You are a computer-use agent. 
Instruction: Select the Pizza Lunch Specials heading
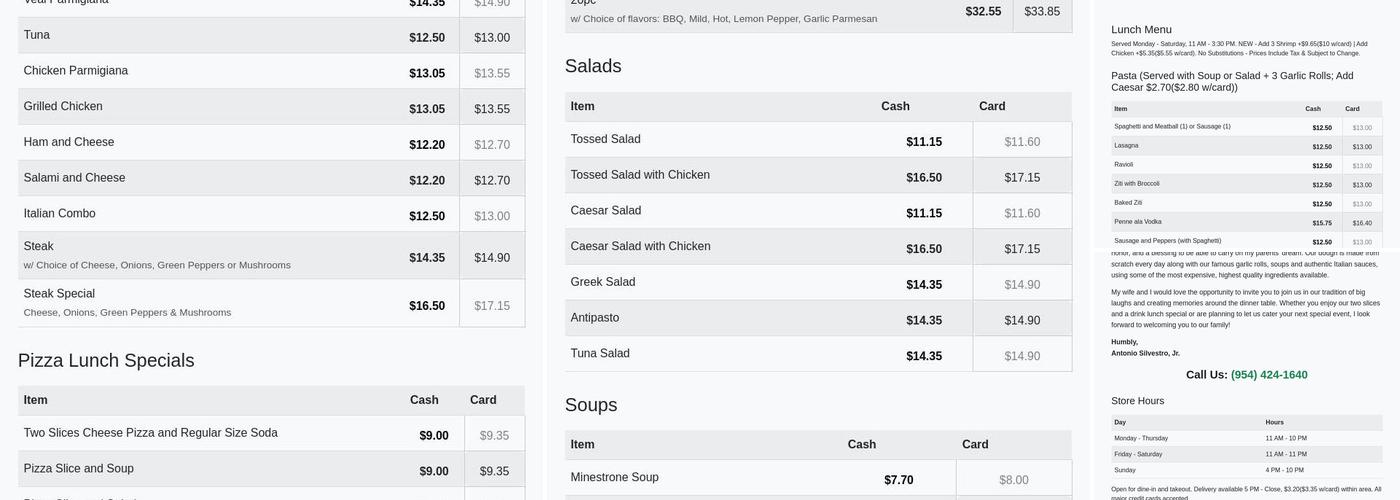(106, 361)
